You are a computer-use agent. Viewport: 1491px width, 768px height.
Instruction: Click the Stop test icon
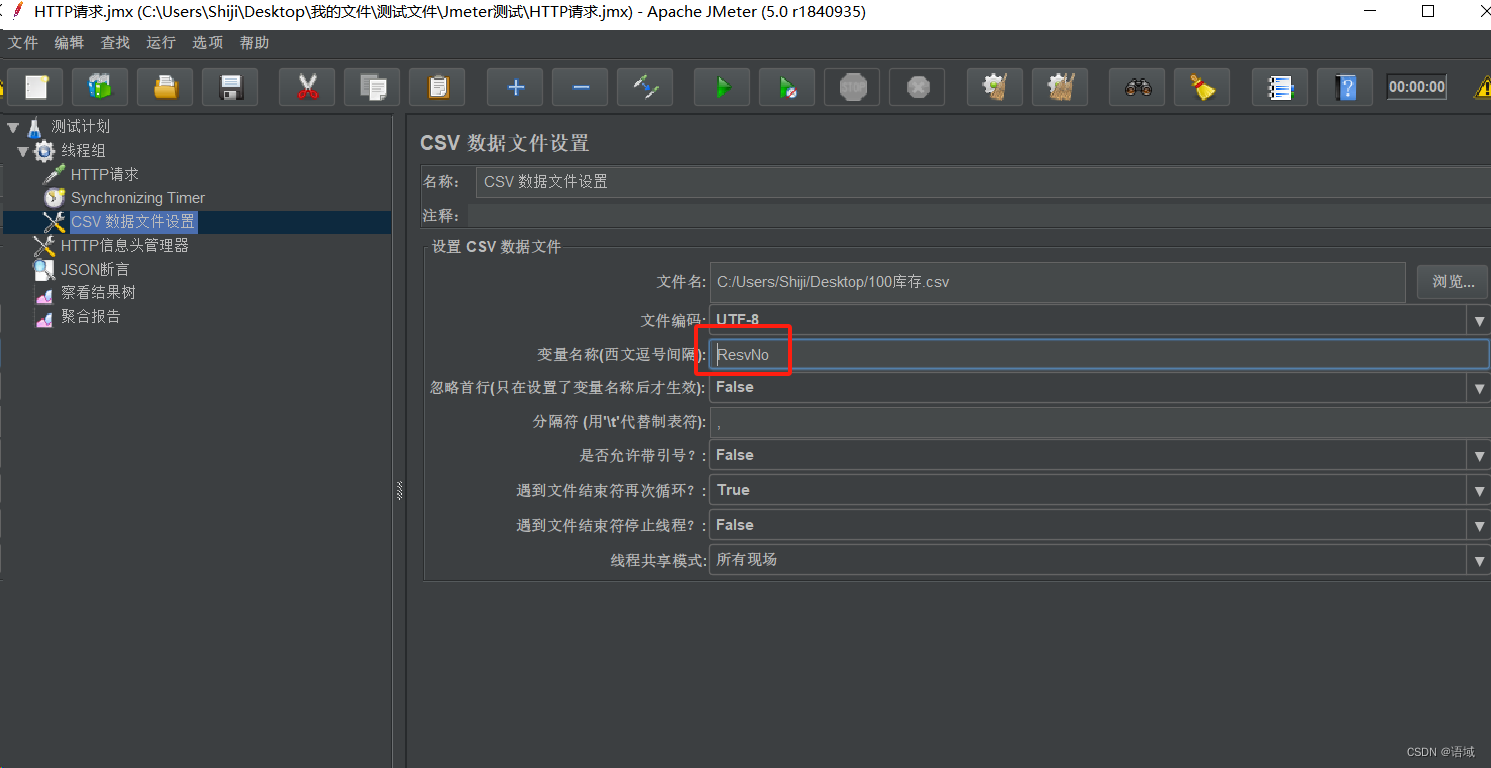852,87
